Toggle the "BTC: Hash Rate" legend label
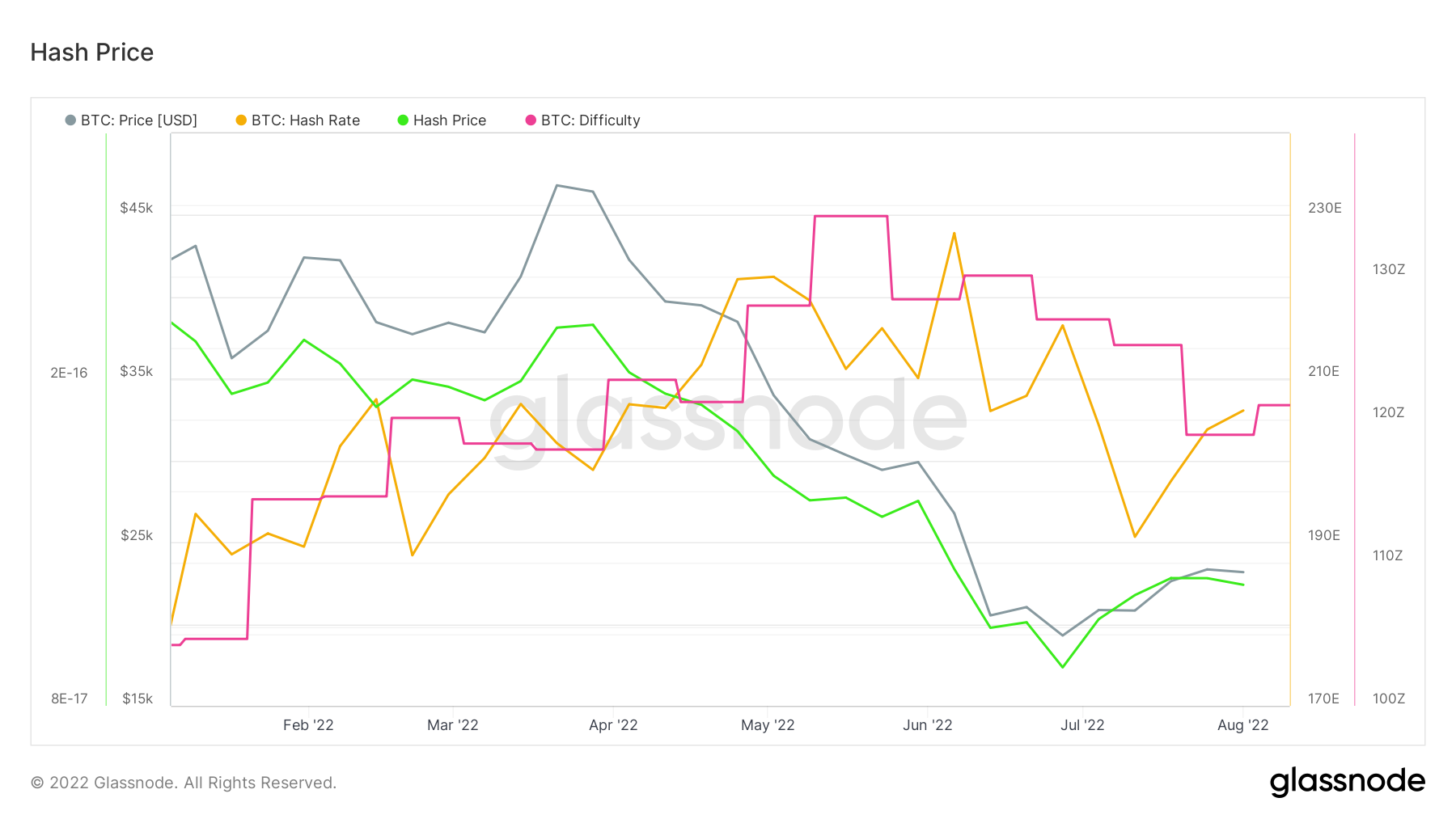 306,120
